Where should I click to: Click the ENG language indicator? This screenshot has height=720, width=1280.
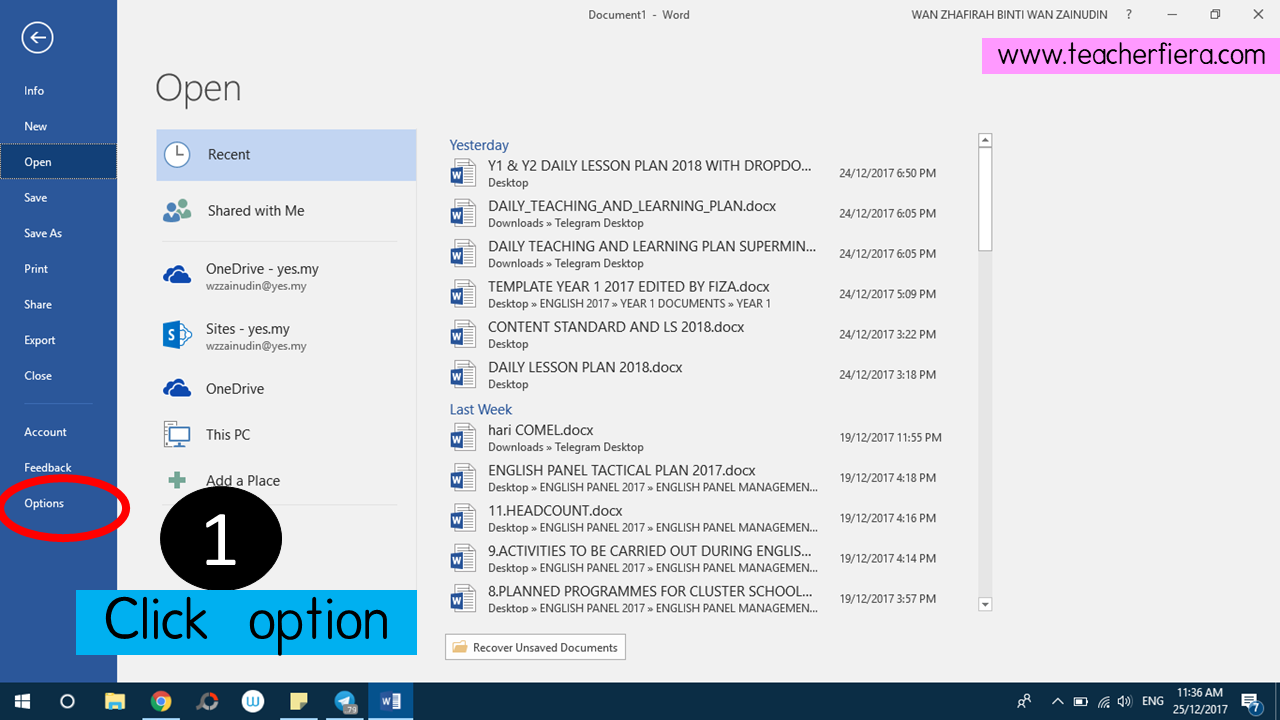click(x=1152, y=700)
